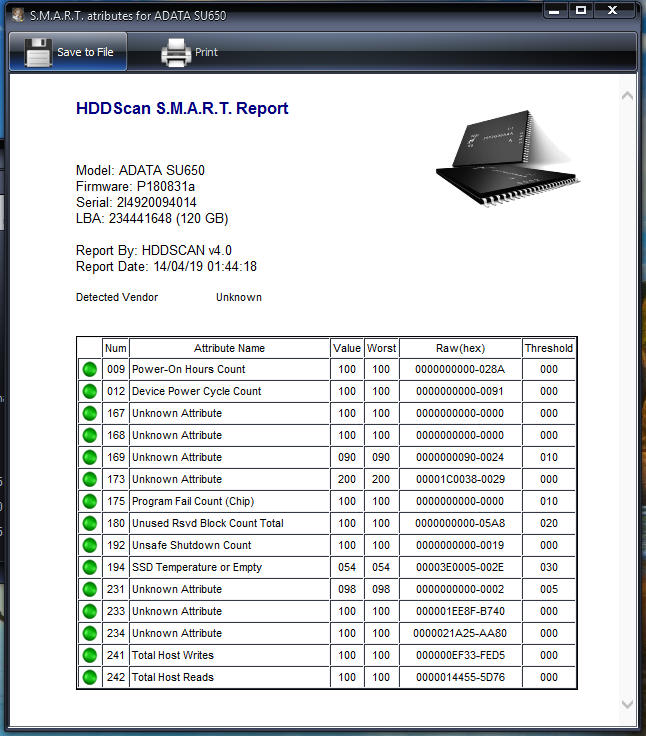Click the window title S.M.A.R.T. atributes text
The height and width of the screenshot is (736, 646).
[128, 15]
